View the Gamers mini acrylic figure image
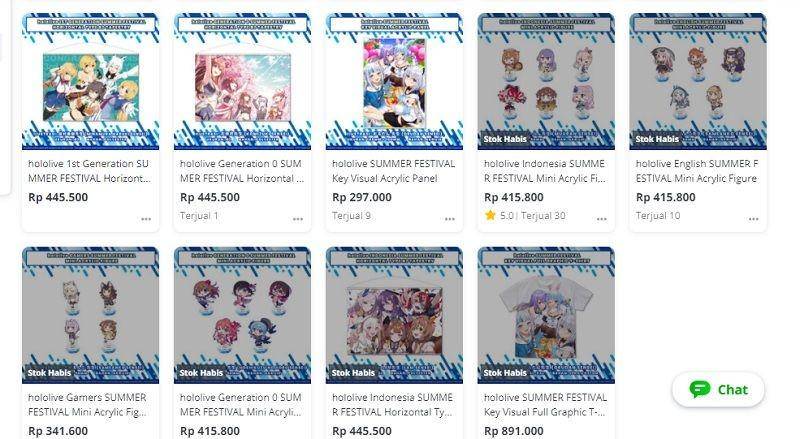 (90, 315)
